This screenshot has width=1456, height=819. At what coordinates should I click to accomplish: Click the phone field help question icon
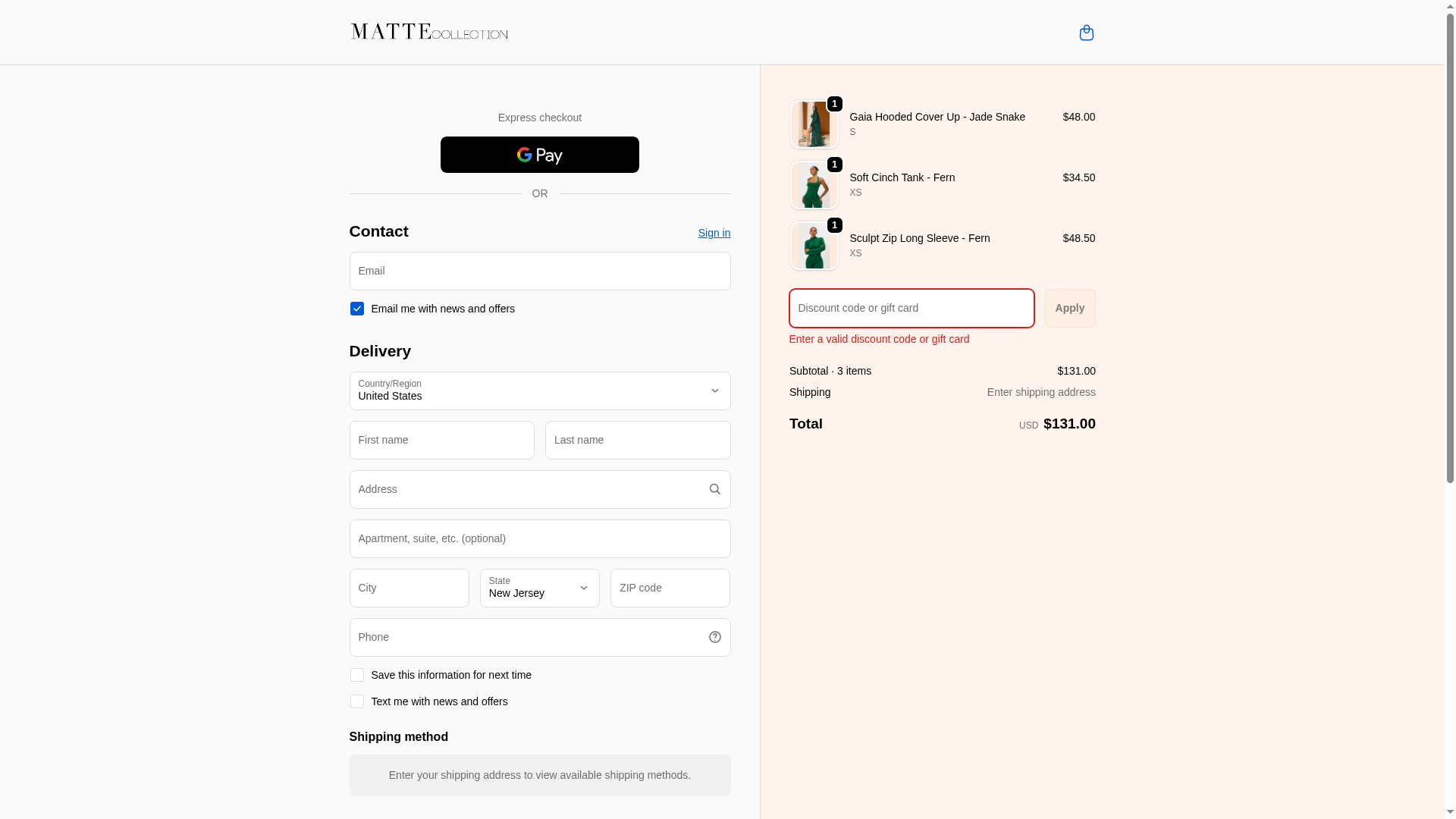pyautogui.click(x=714, y=637)
